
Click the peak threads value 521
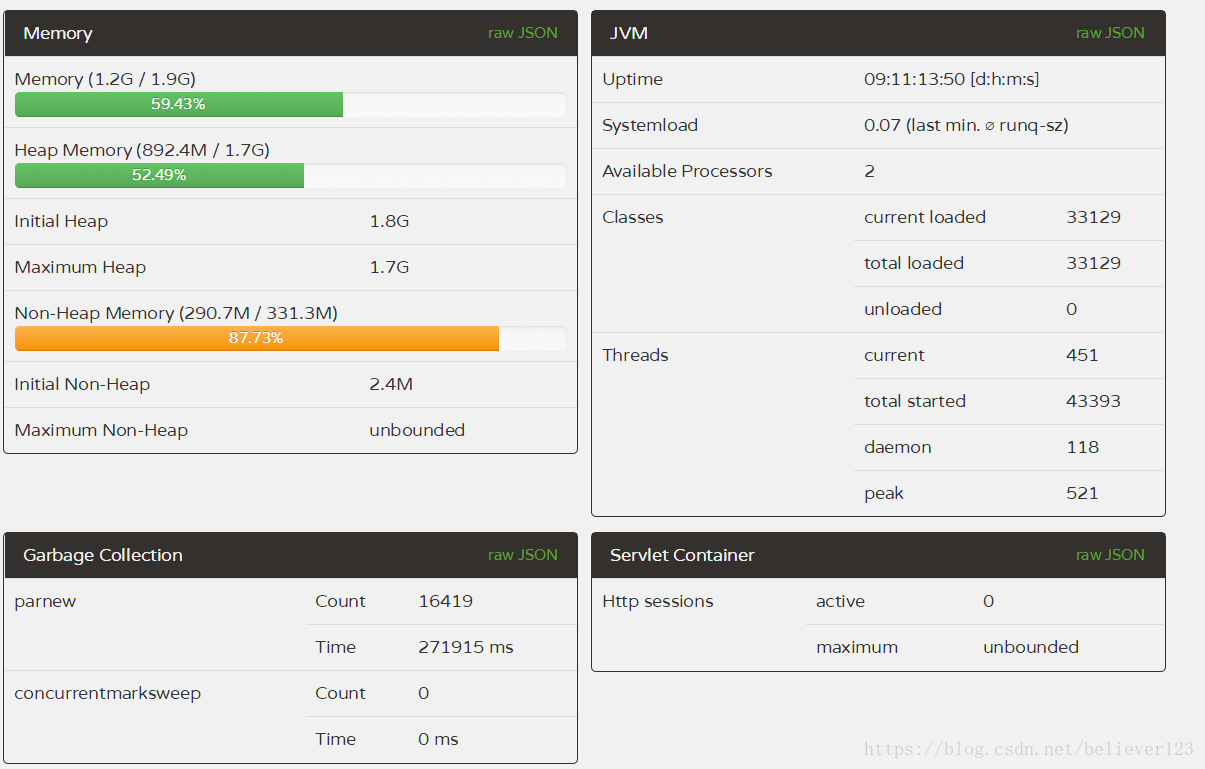click(x=1082, y=493)
